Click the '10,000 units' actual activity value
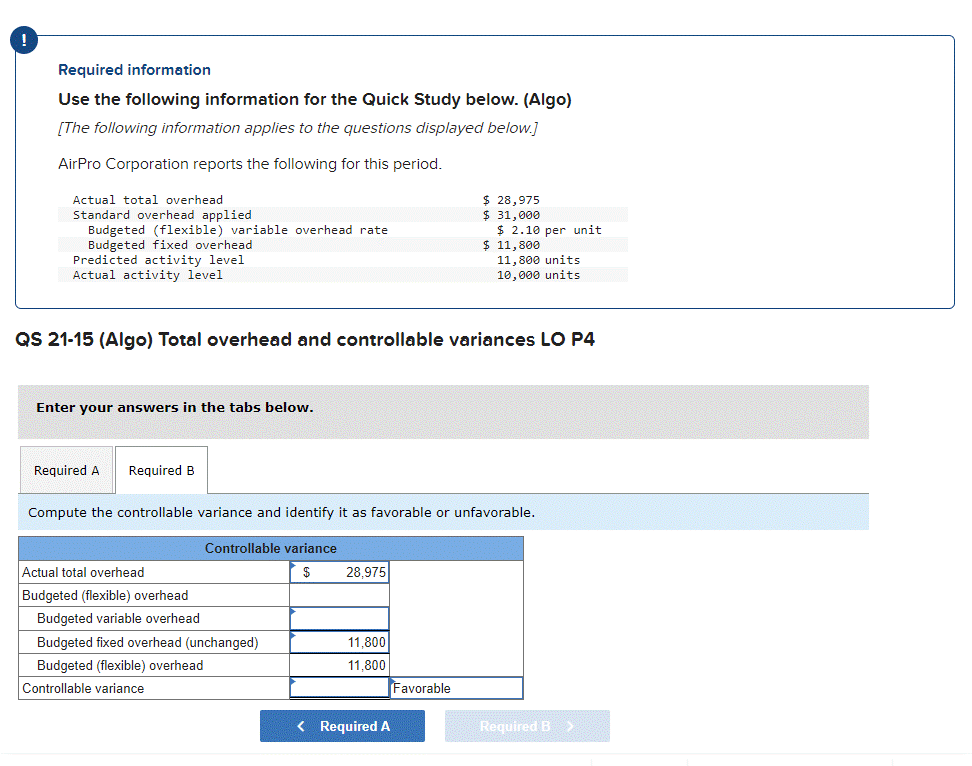Screen dimensions: 972x766 (538, 275)
